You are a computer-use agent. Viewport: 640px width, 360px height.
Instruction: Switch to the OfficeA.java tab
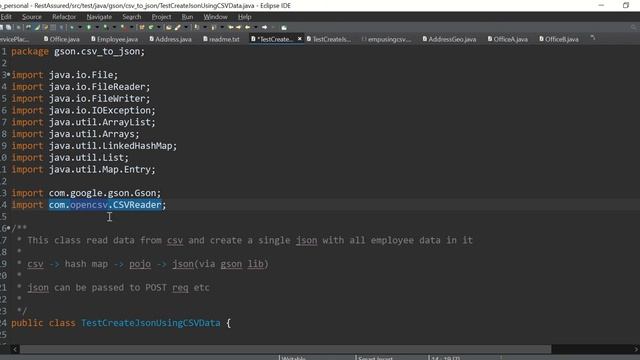click(508, 39)
